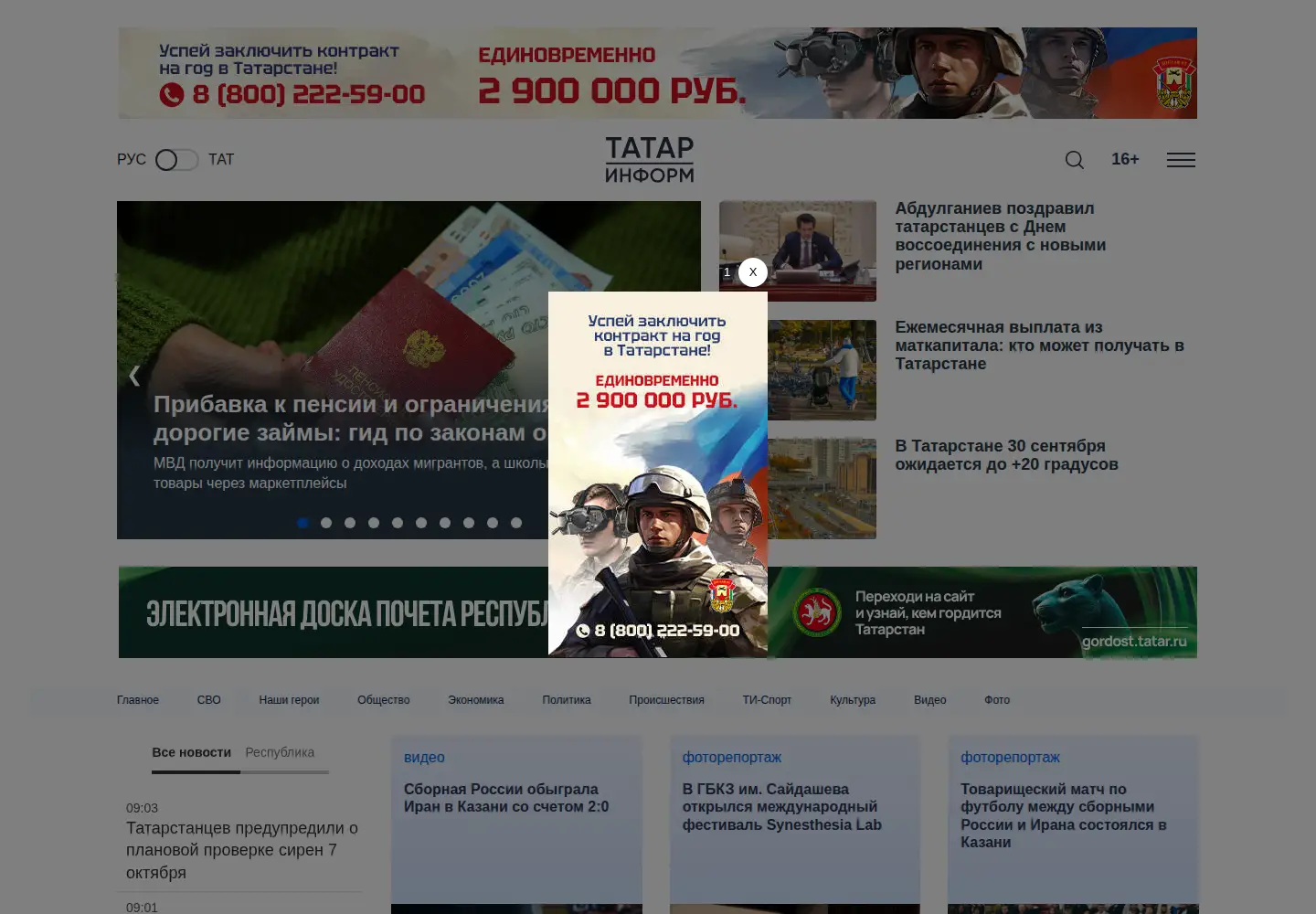Click the 09:03 news timestamp
The image size is (1316, 914).
coord(142,808)
